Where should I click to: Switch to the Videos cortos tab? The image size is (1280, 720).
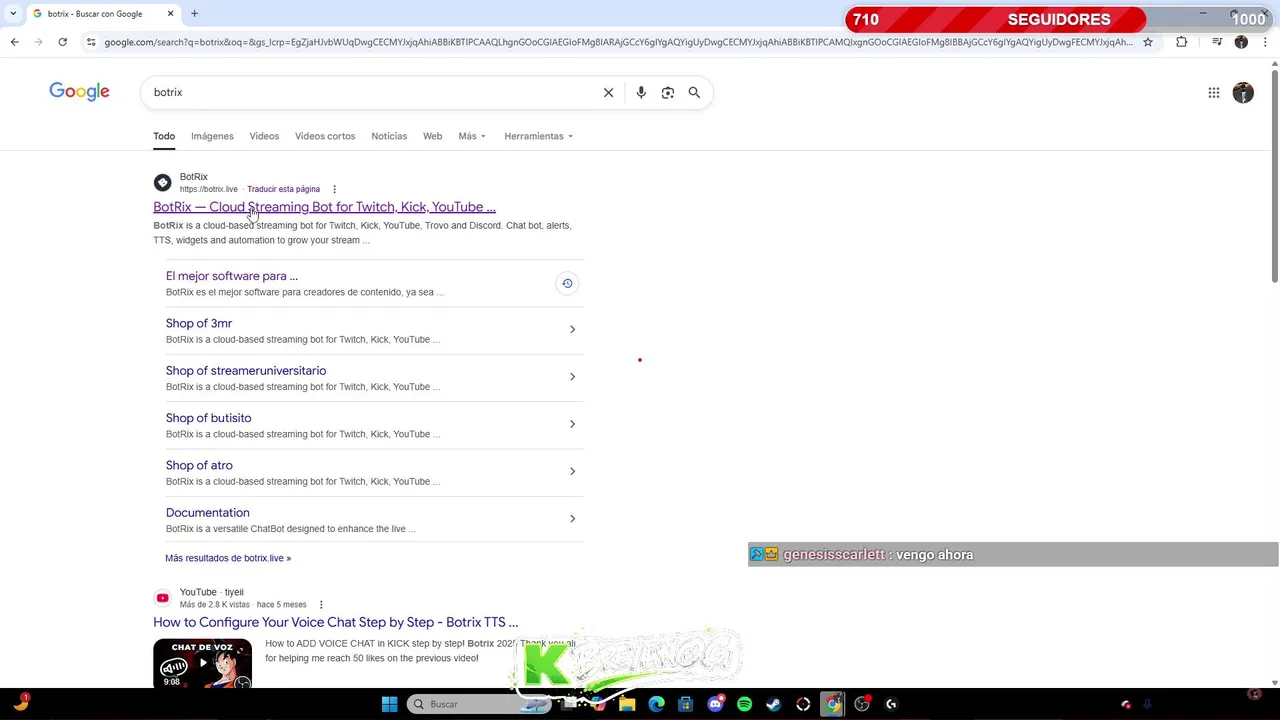pos(325,136)
